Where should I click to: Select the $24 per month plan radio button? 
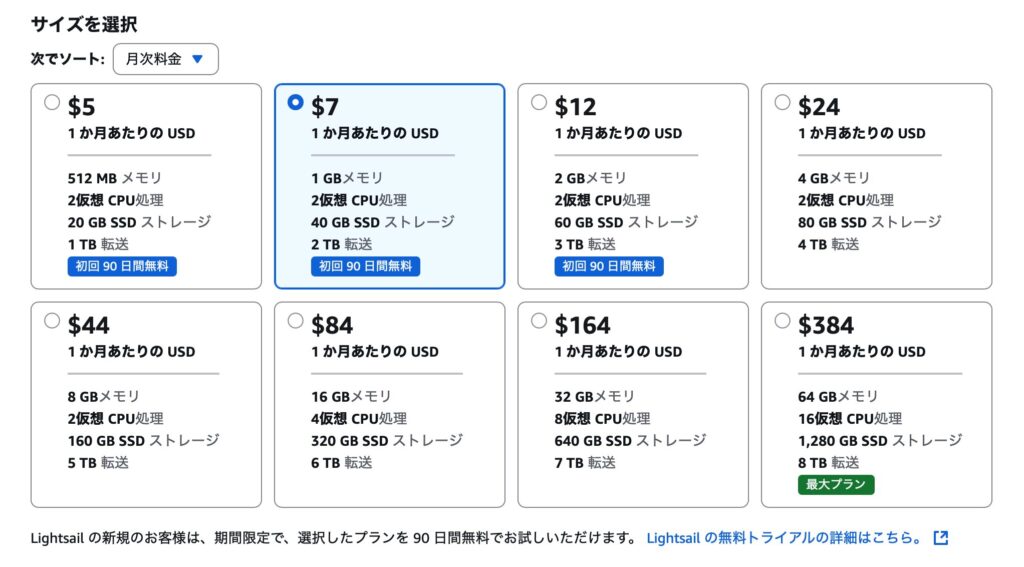pos(782,103)
